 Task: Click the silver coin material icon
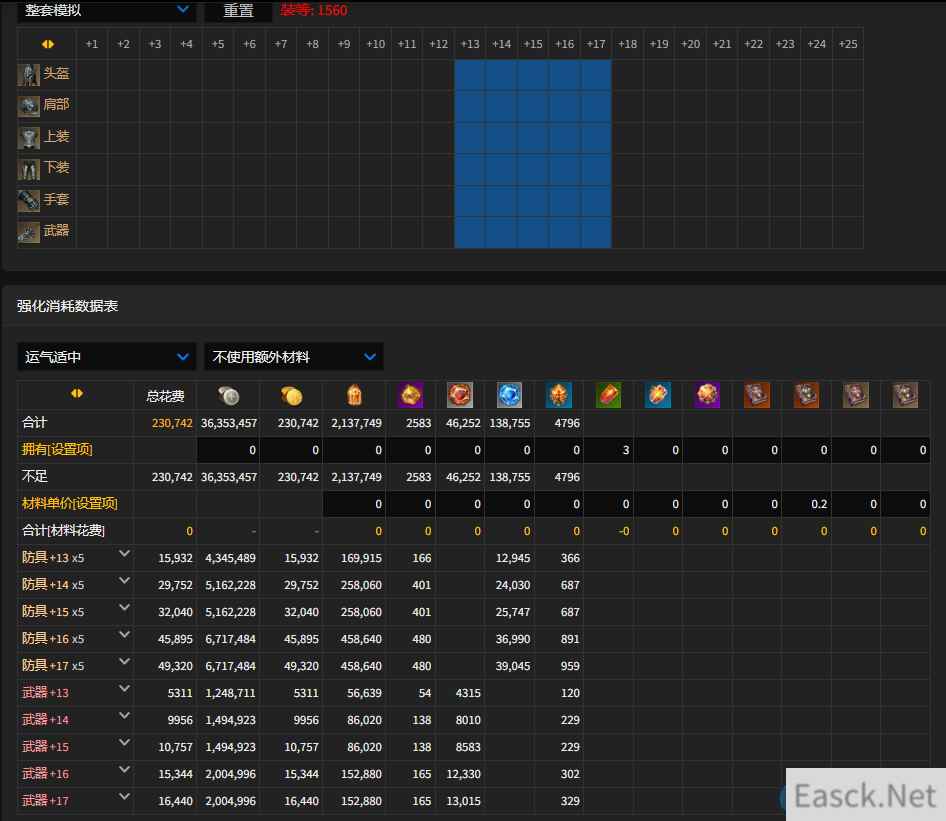[229, 396]
